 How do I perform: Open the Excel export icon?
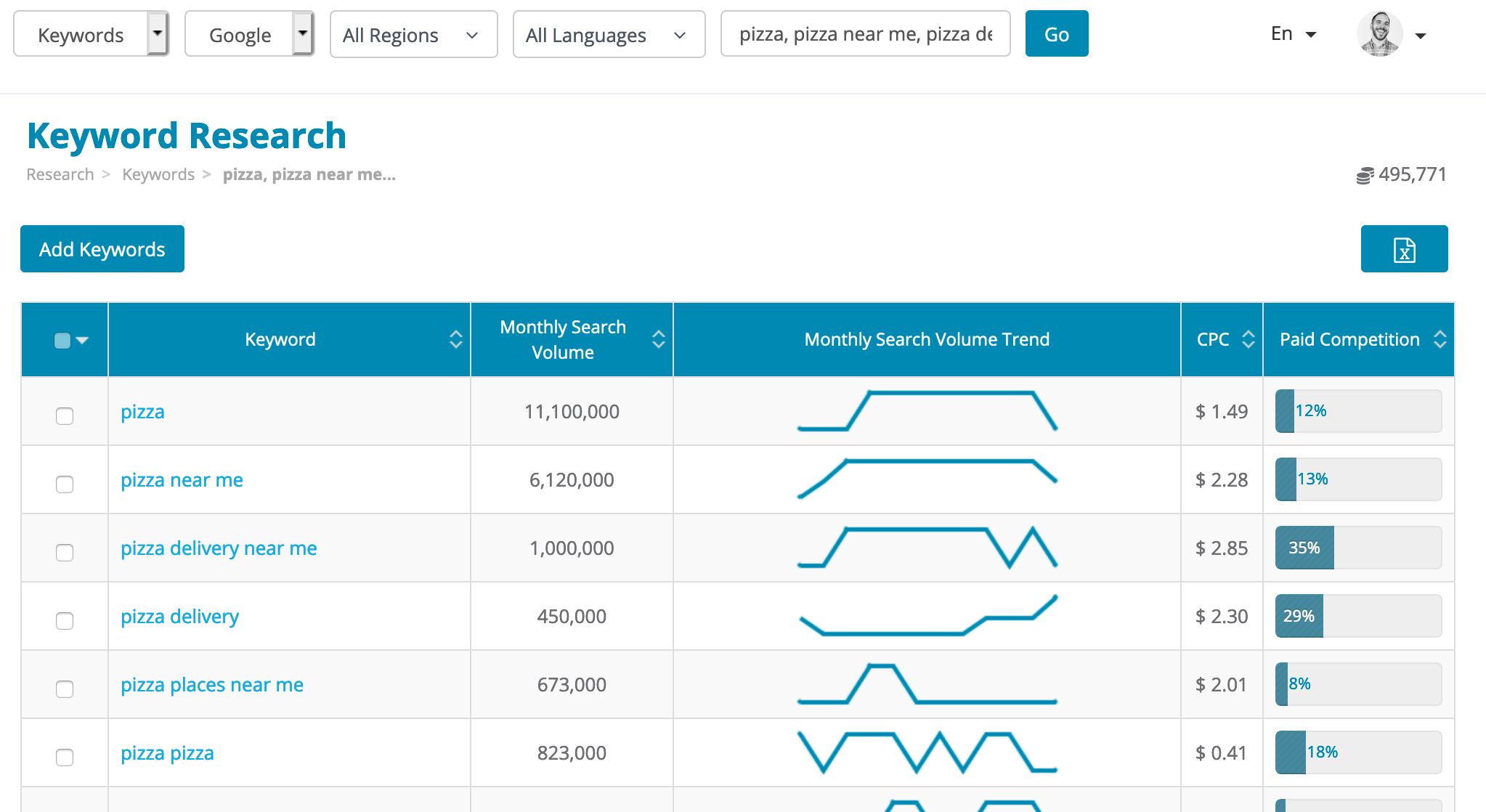tap(1403, 248)
